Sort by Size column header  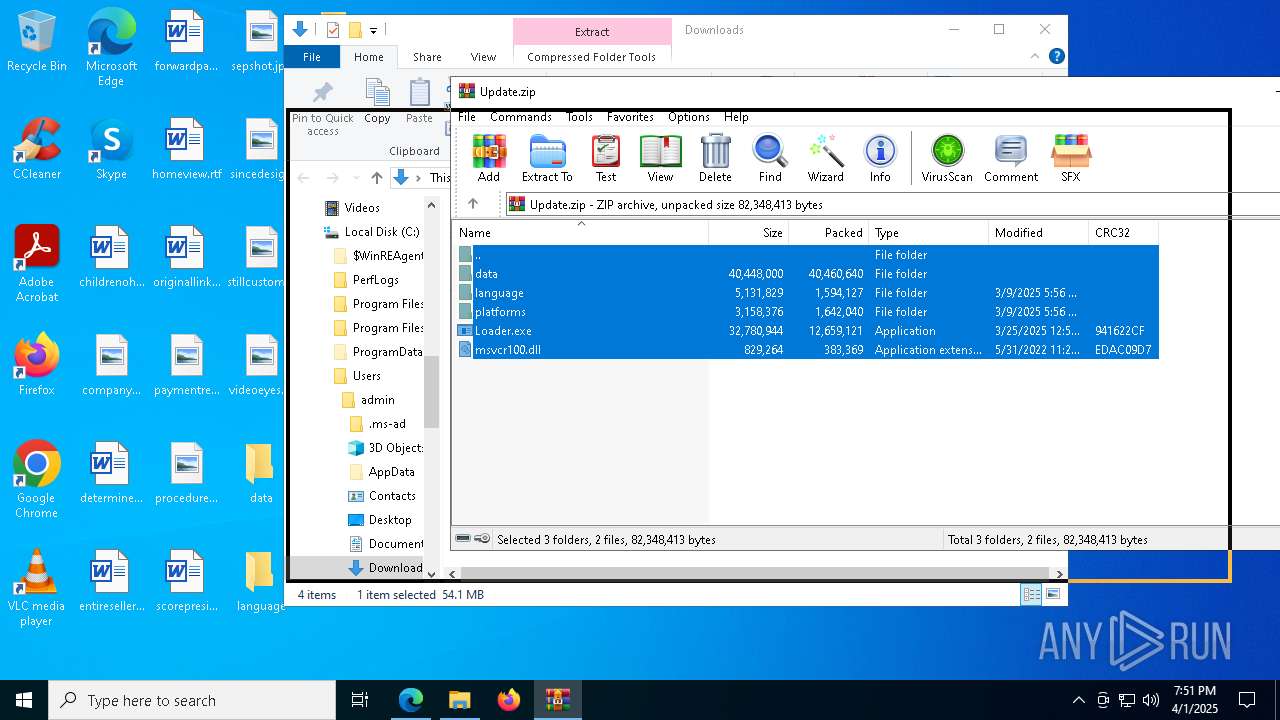749,232
